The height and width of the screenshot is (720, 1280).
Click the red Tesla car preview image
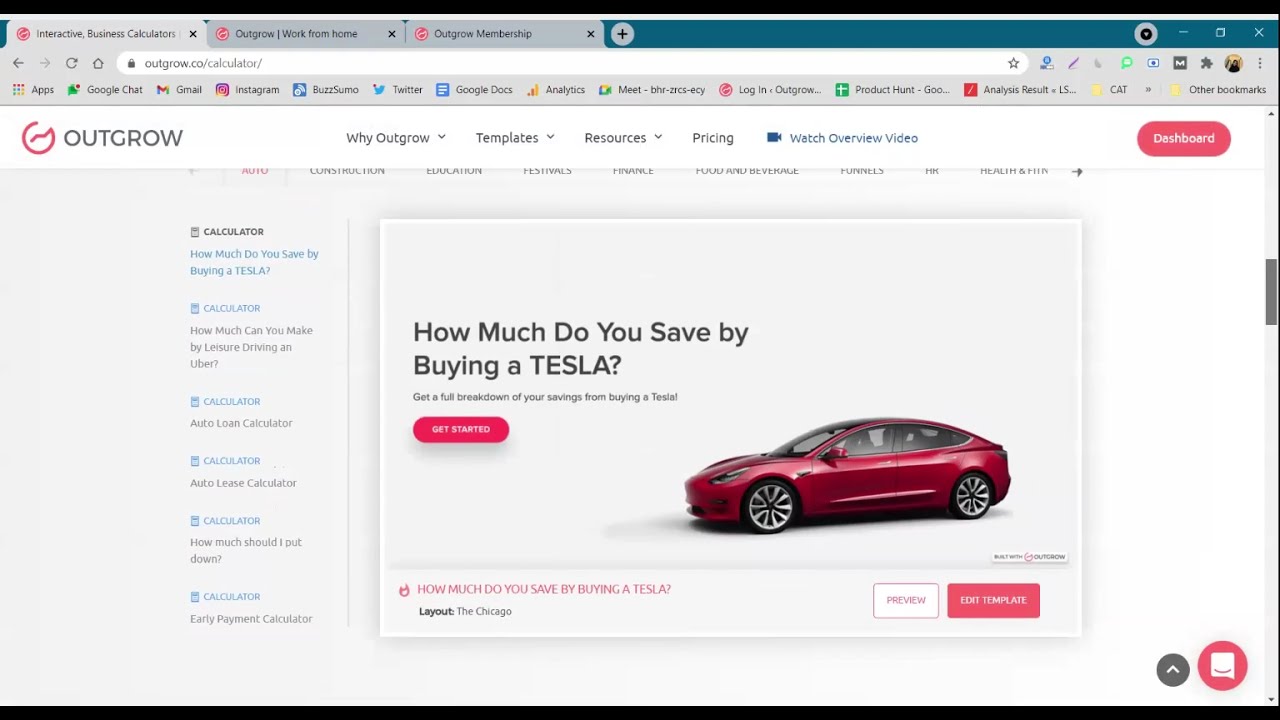point(847,474)
